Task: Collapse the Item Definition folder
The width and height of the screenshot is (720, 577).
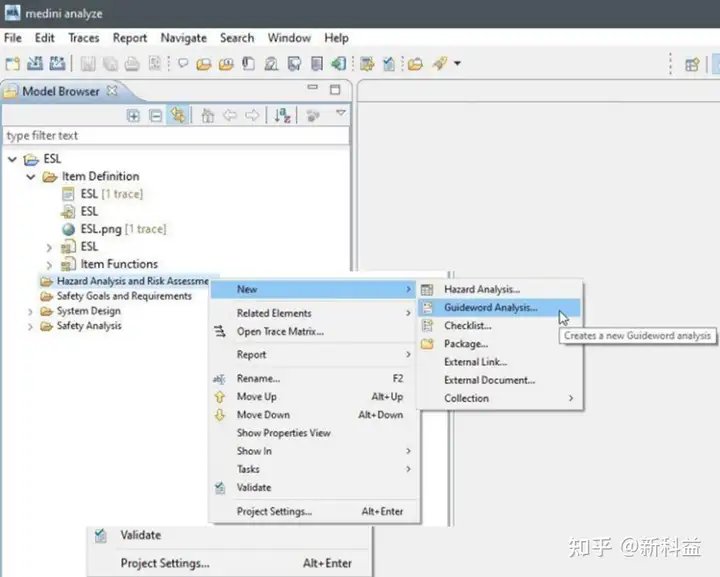Action: pyautogui.click(x=31, y=177)
